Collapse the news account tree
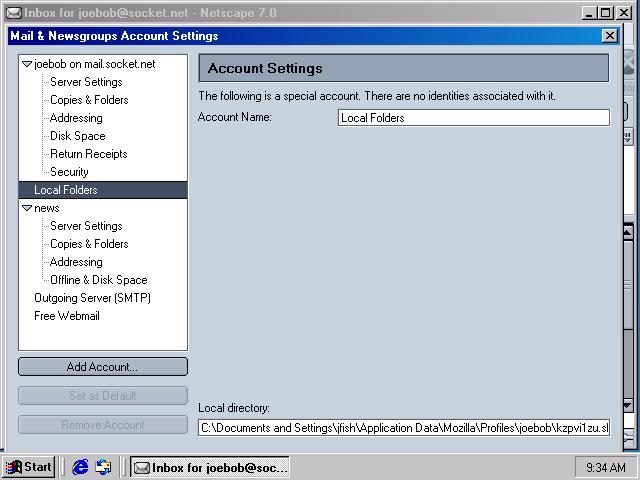 click(27, 208)
